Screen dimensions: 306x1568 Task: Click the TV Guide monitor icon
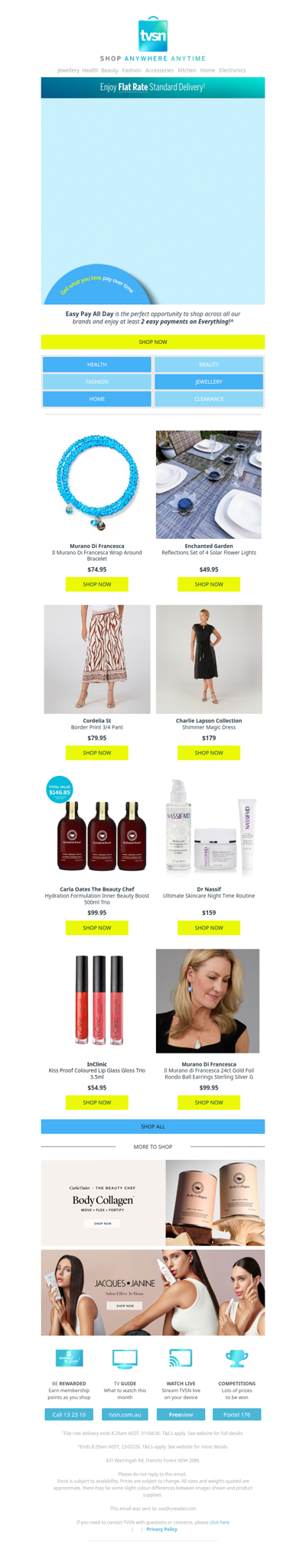[x=125, y=1359]
